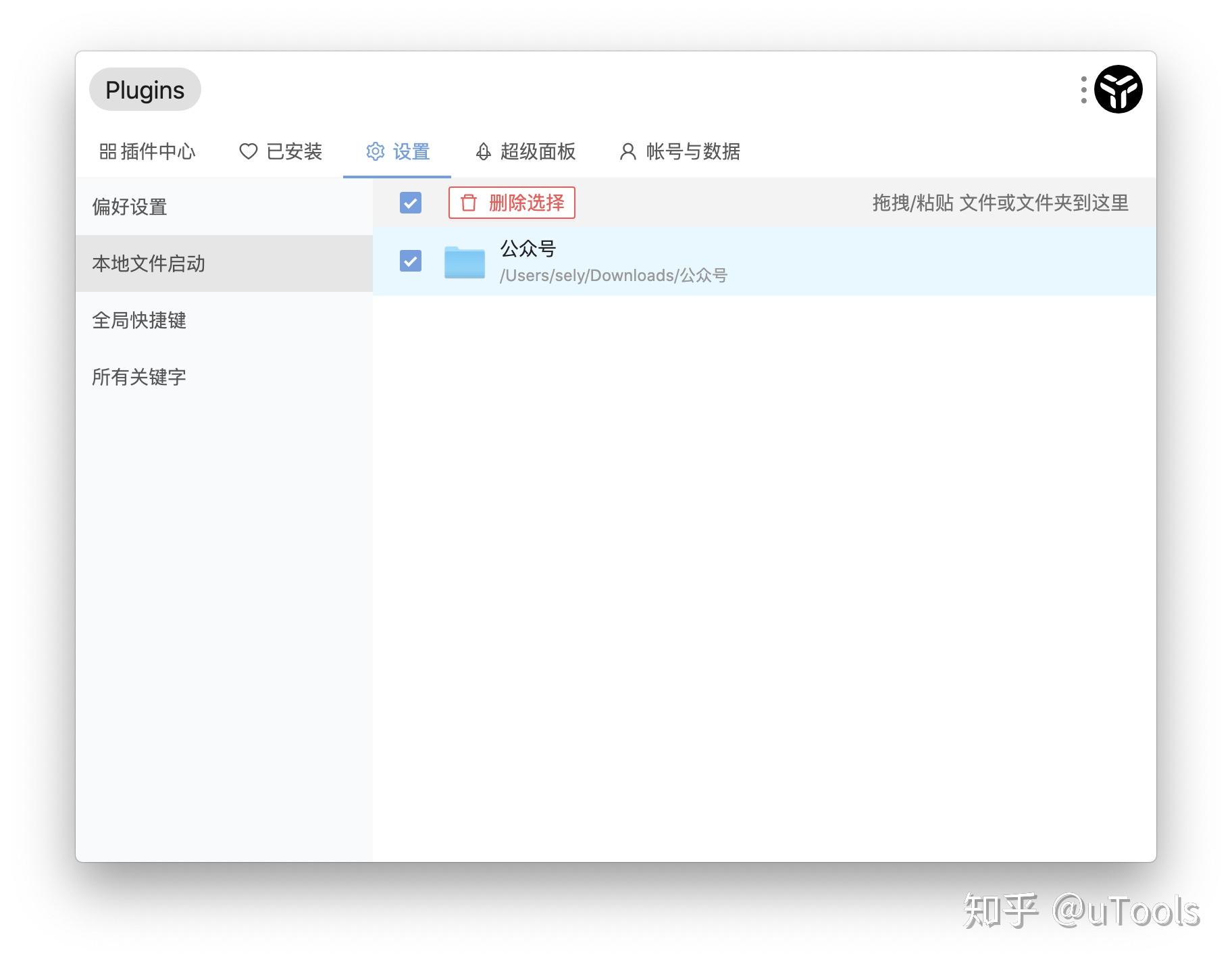Click the 拖拽/粘贴 drop zone text area
This screenshot has width=1232, height=962.
(1000, 203)
